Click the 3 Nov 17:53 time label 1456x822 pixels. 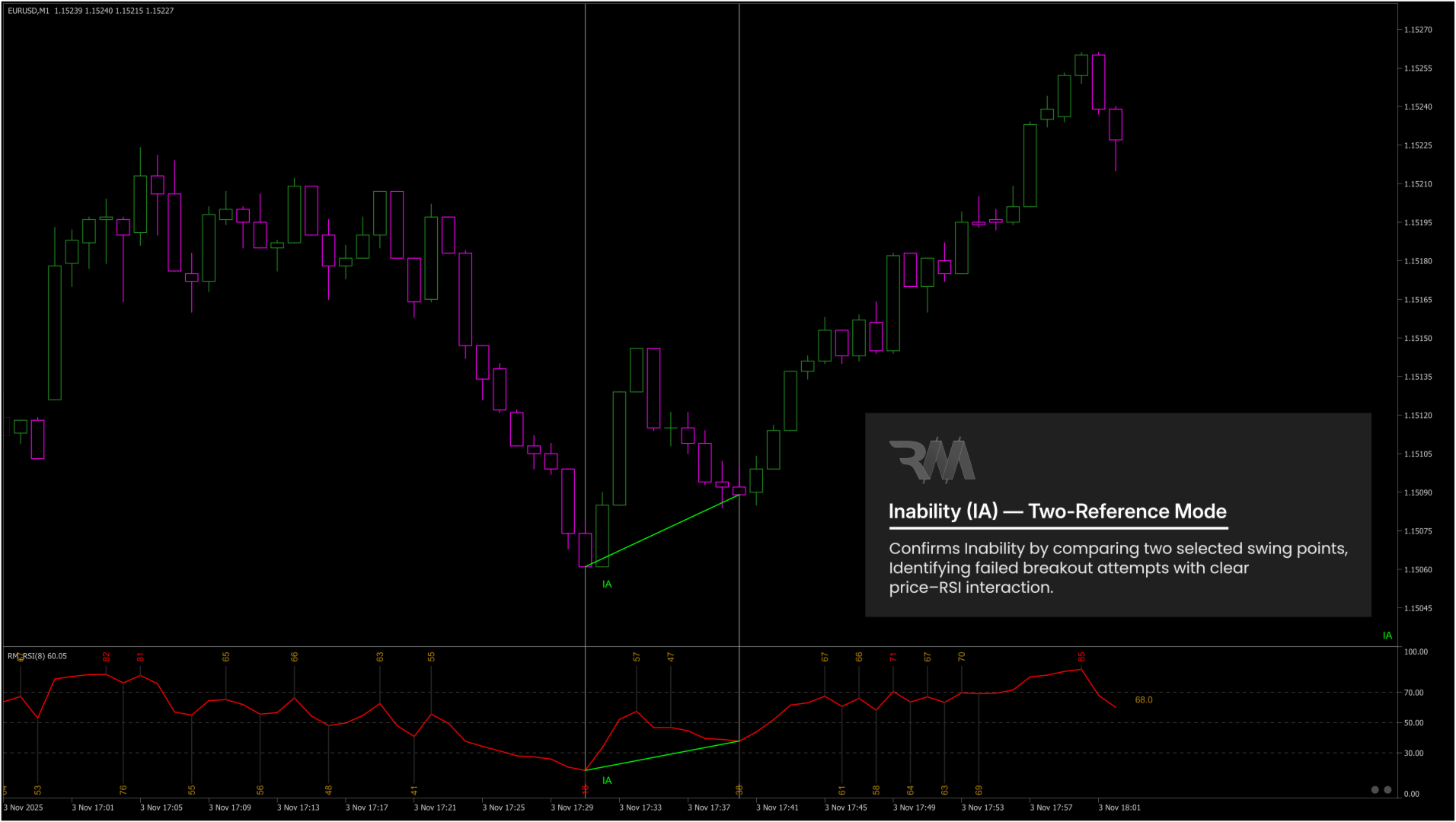coord(983,808)
